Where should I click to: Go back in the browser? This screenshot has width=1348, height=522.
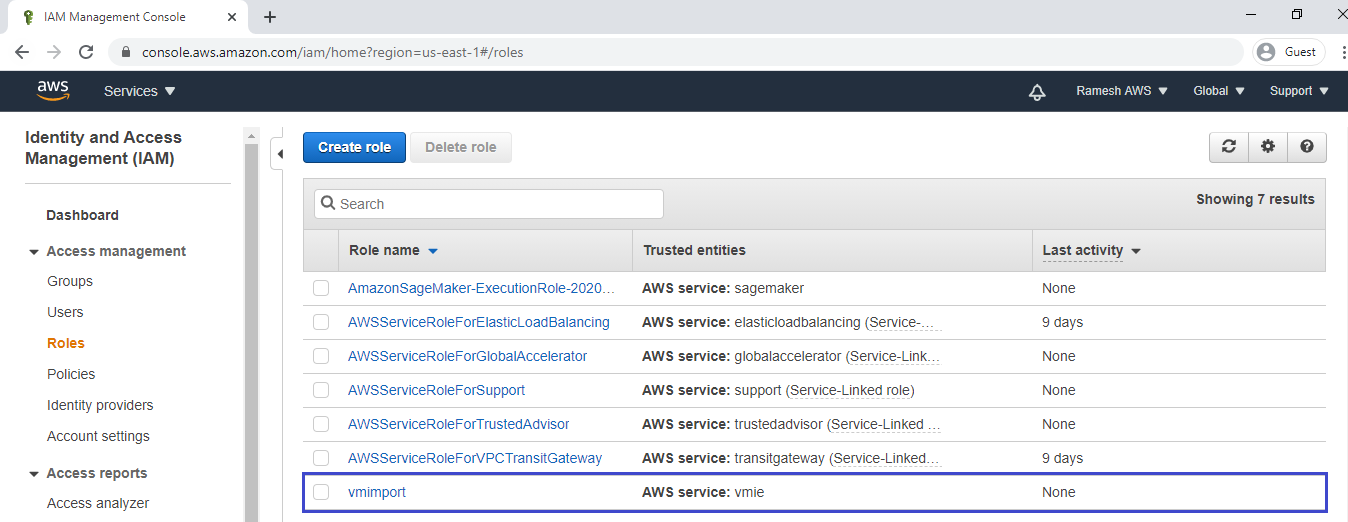tap(22, 52)
